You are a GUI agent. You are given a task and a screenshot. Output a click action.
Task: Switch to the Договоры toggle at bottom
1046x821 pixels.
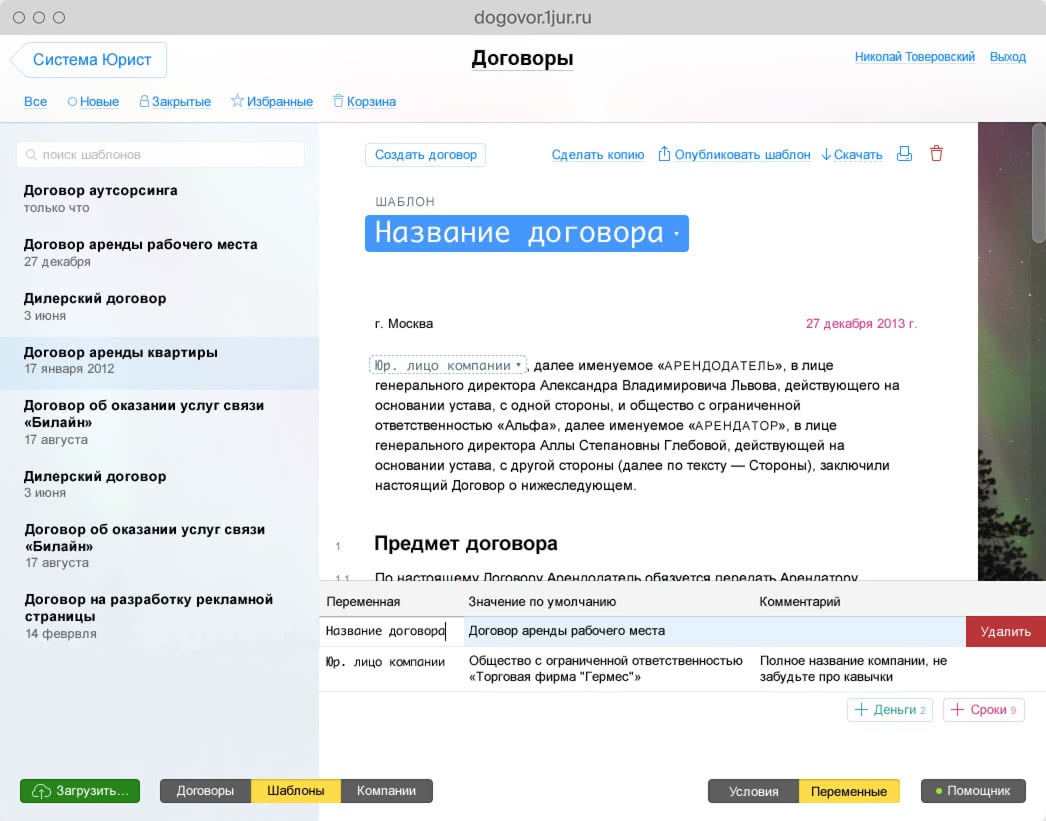[205, 791]
